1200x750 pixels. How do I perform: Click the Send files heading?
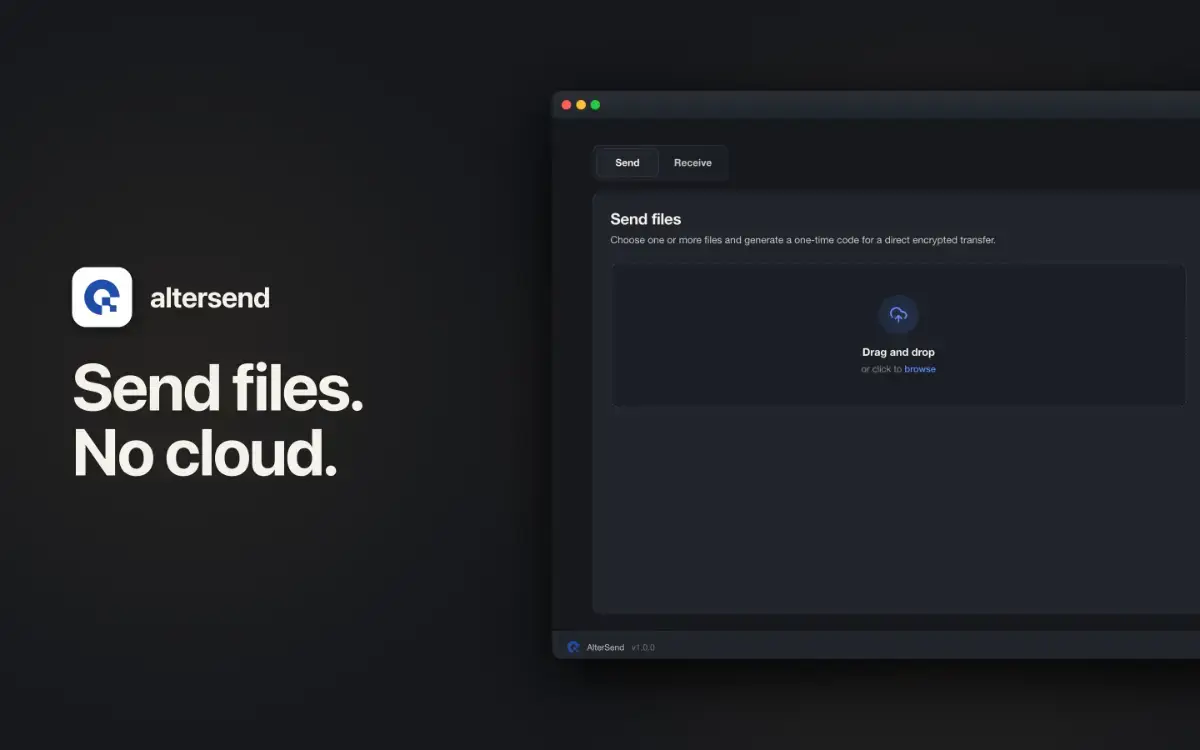[x=646, y=219]
